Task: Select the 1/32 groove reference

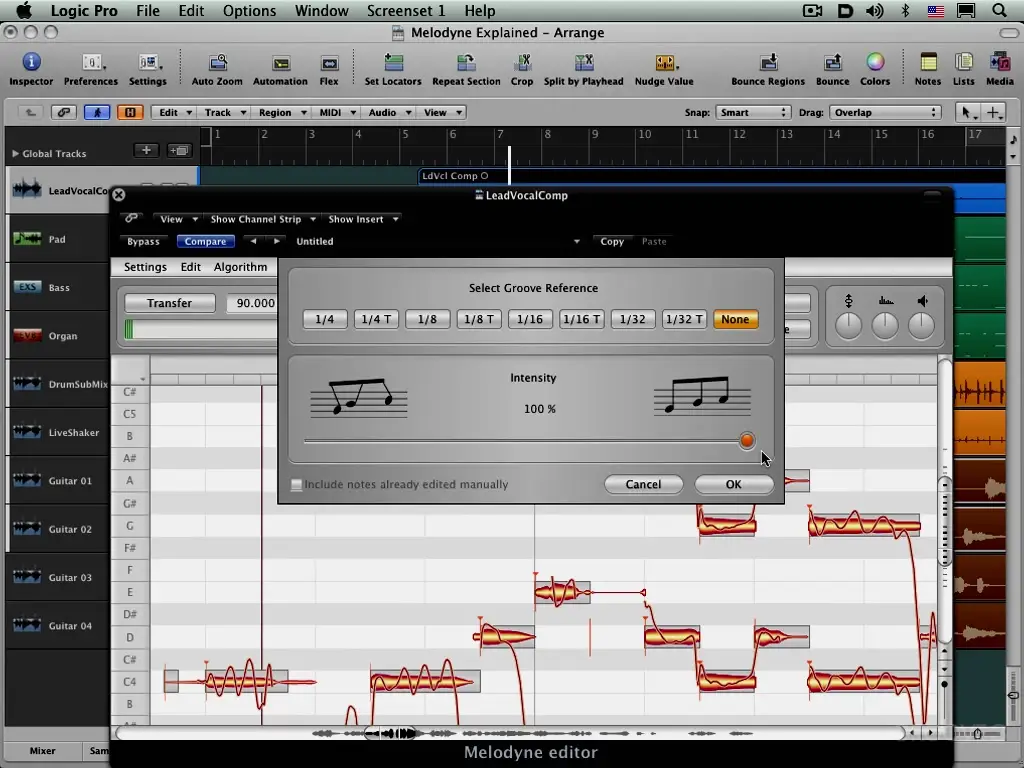Action: click(632, 319)
